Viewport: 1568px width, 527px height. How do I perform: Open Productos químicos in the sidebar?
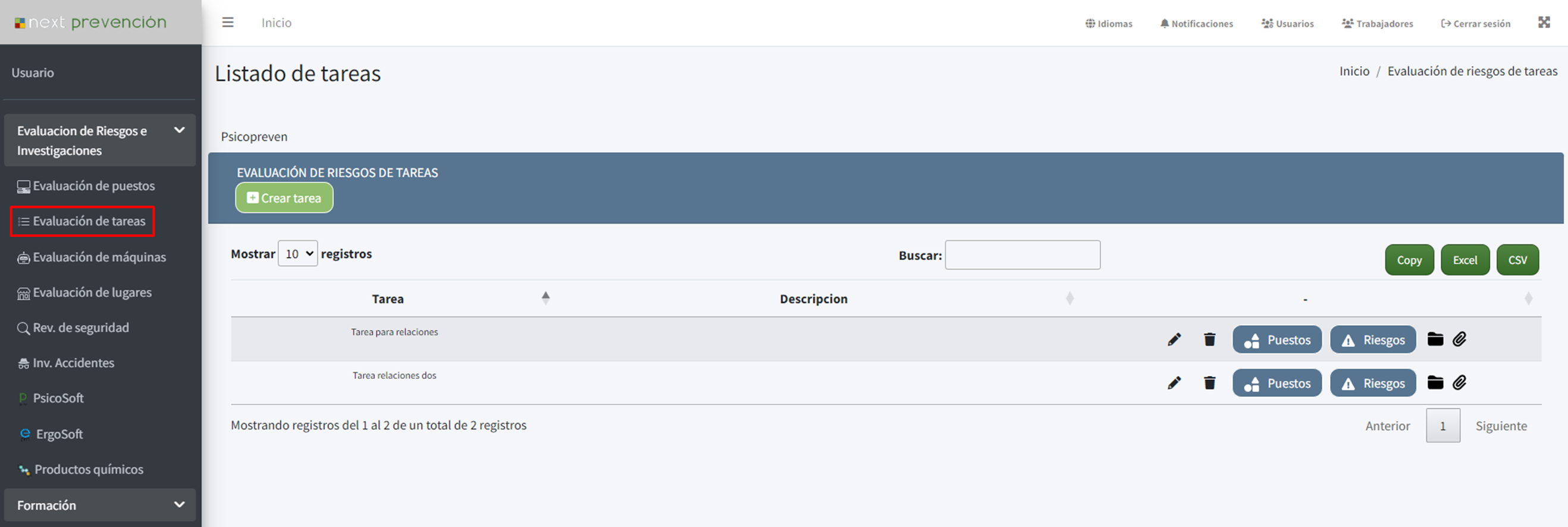pyautogui.click(x=81, y=470)
